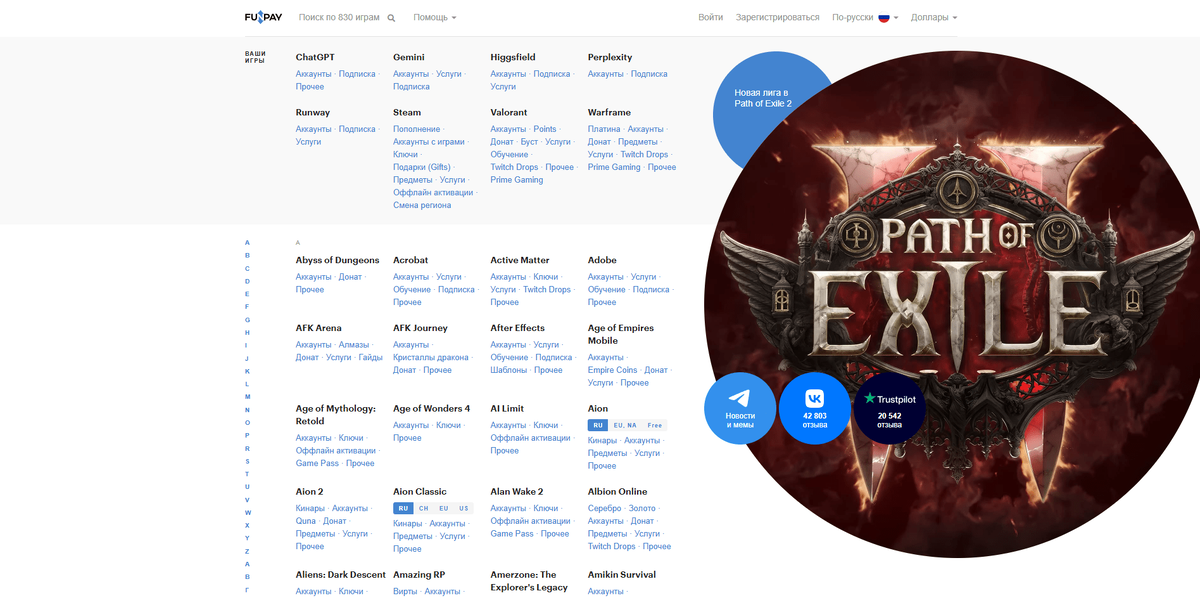
Task: Click the Russian flag icon
Action: [884, 17]
